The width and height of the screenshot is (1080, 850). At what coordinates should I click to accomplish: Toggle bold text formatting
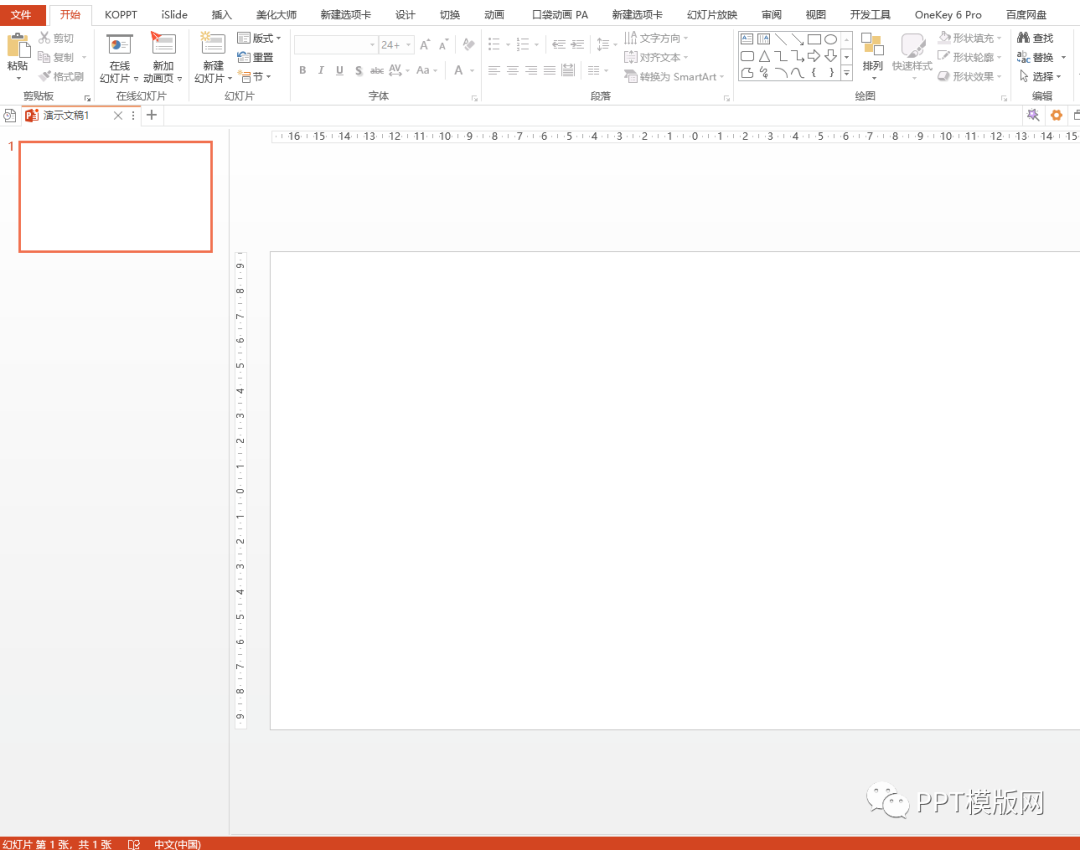pyautogui.click(x=303, y=70)
